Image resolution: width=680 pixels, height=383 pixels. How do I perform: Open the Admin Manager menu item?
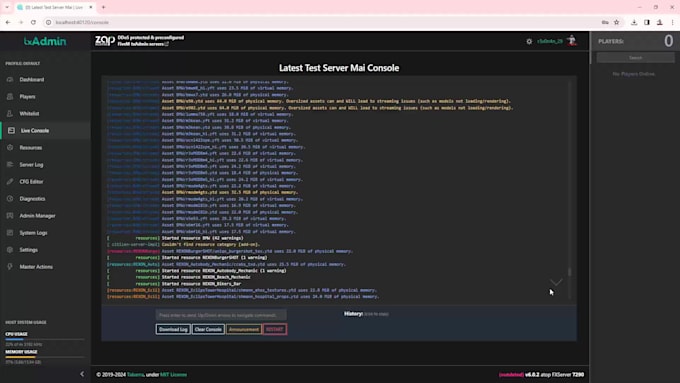click(37, 216)
